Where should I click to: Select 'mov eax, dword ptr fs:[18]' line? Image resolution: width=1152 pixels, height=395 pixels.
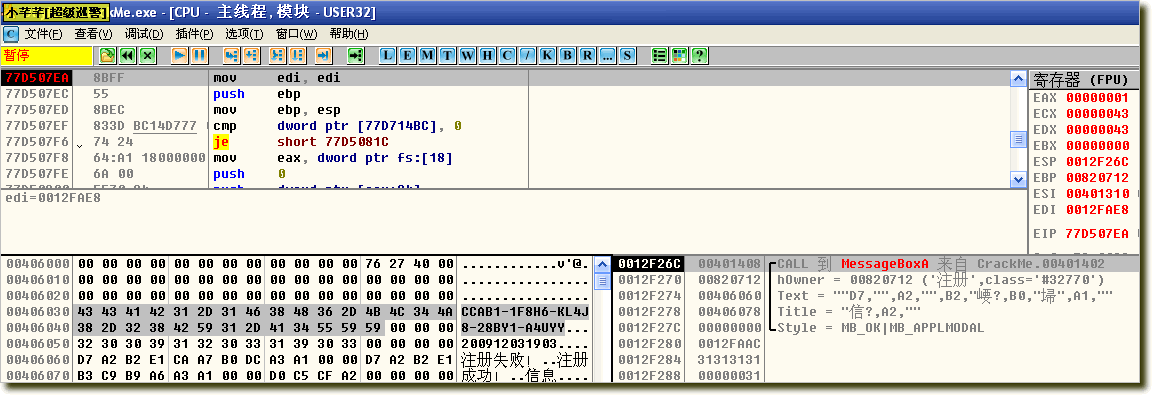pyautogui.click(x=333, y=158)
